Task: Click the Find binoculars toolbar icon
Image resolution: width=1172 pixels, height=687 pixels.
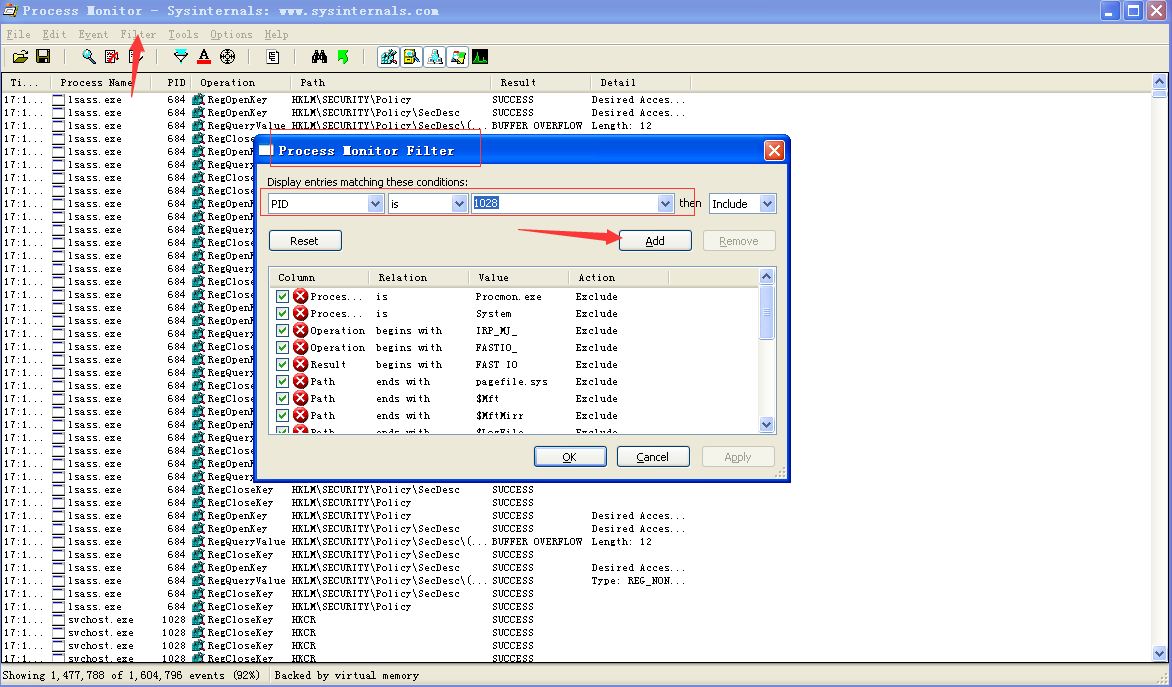Action: pos(319,57)
